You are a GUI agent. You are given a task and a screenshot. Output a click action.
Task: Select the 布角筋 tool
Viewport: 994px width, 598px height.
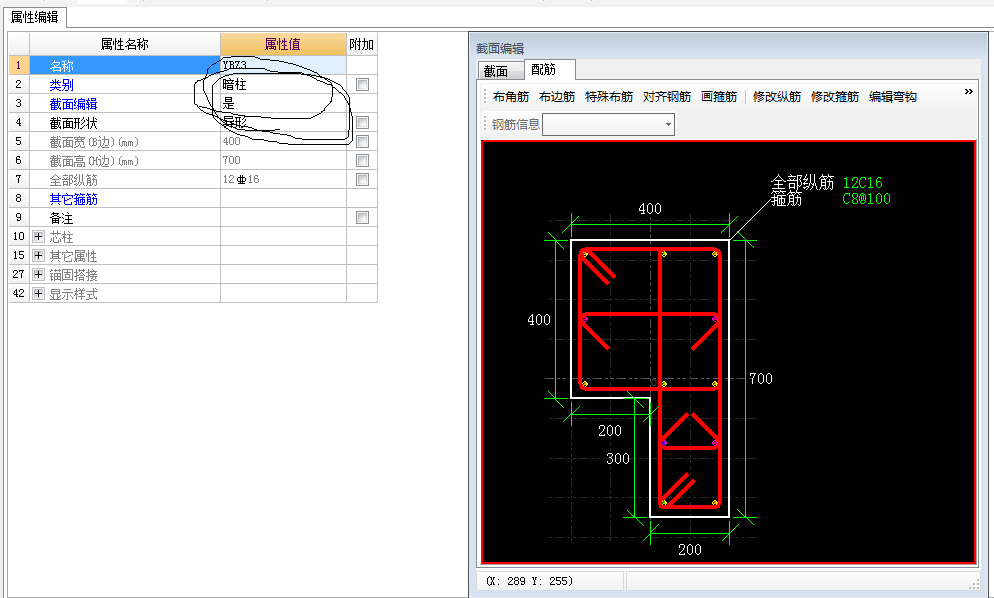(510, 96)
